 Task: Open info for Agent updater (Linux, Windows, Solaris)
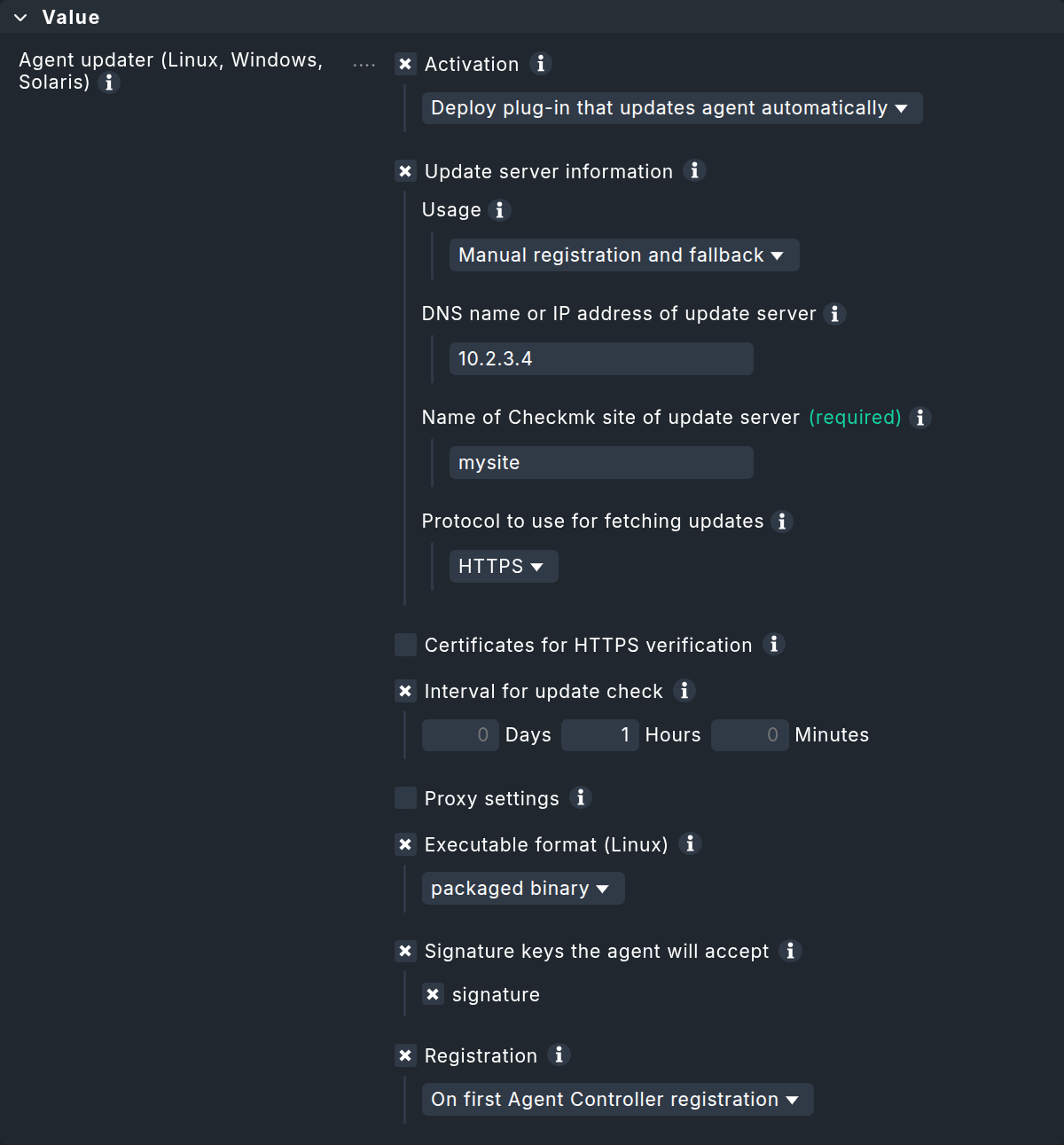(110, 83)
